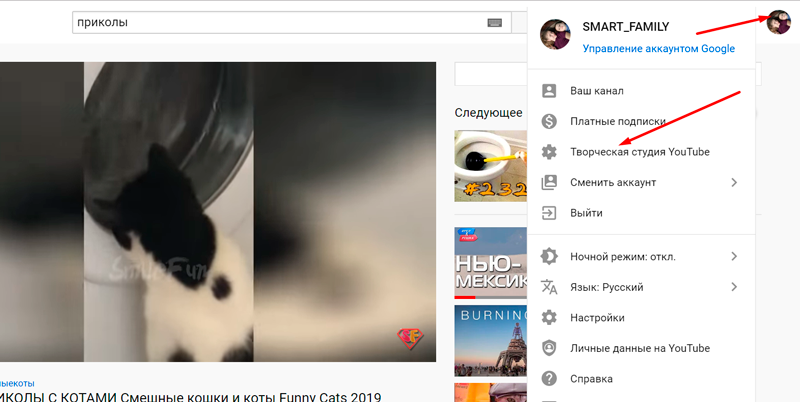Expand the Язык: Русский submenu arrow
The width and height of the screenshot is (800, 402).
pyautogui.click(x=734, y=287)
